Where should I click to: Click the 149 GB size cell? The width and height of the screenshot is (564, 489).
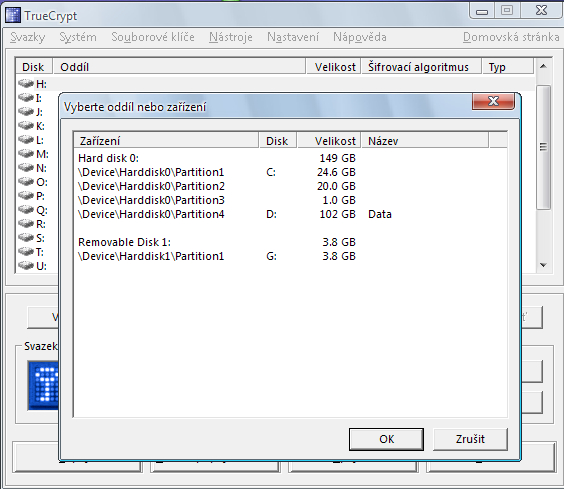click(337, 158)
